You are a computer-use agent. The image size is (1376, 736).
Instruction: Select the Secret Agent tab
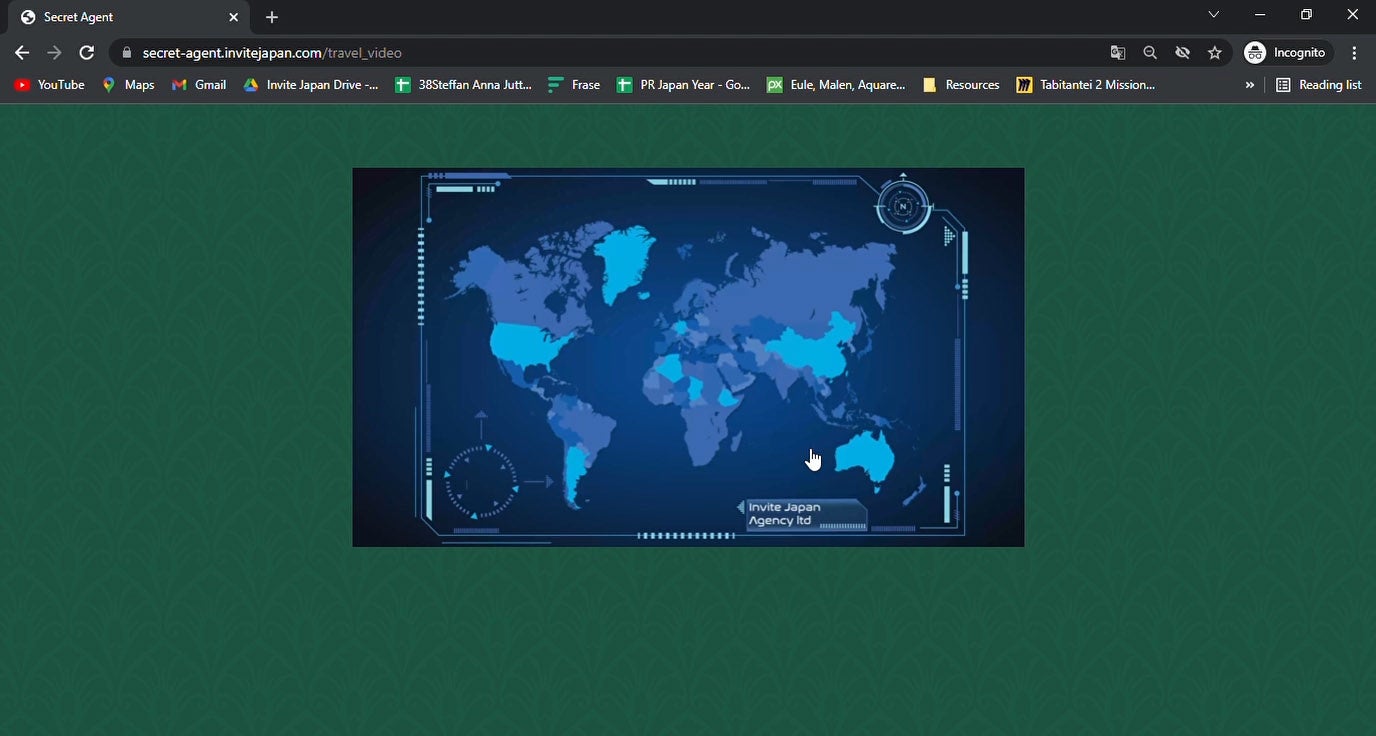coord(130,17)
